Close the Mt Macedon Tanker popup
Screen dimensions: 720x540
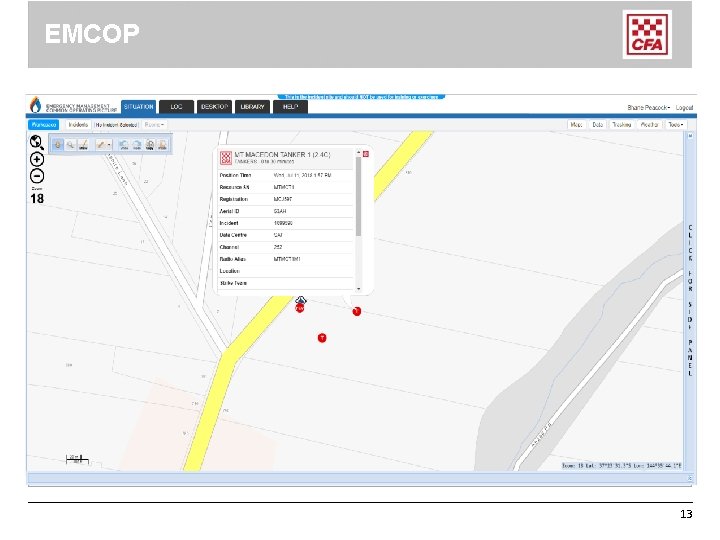[x=366, y=154]
